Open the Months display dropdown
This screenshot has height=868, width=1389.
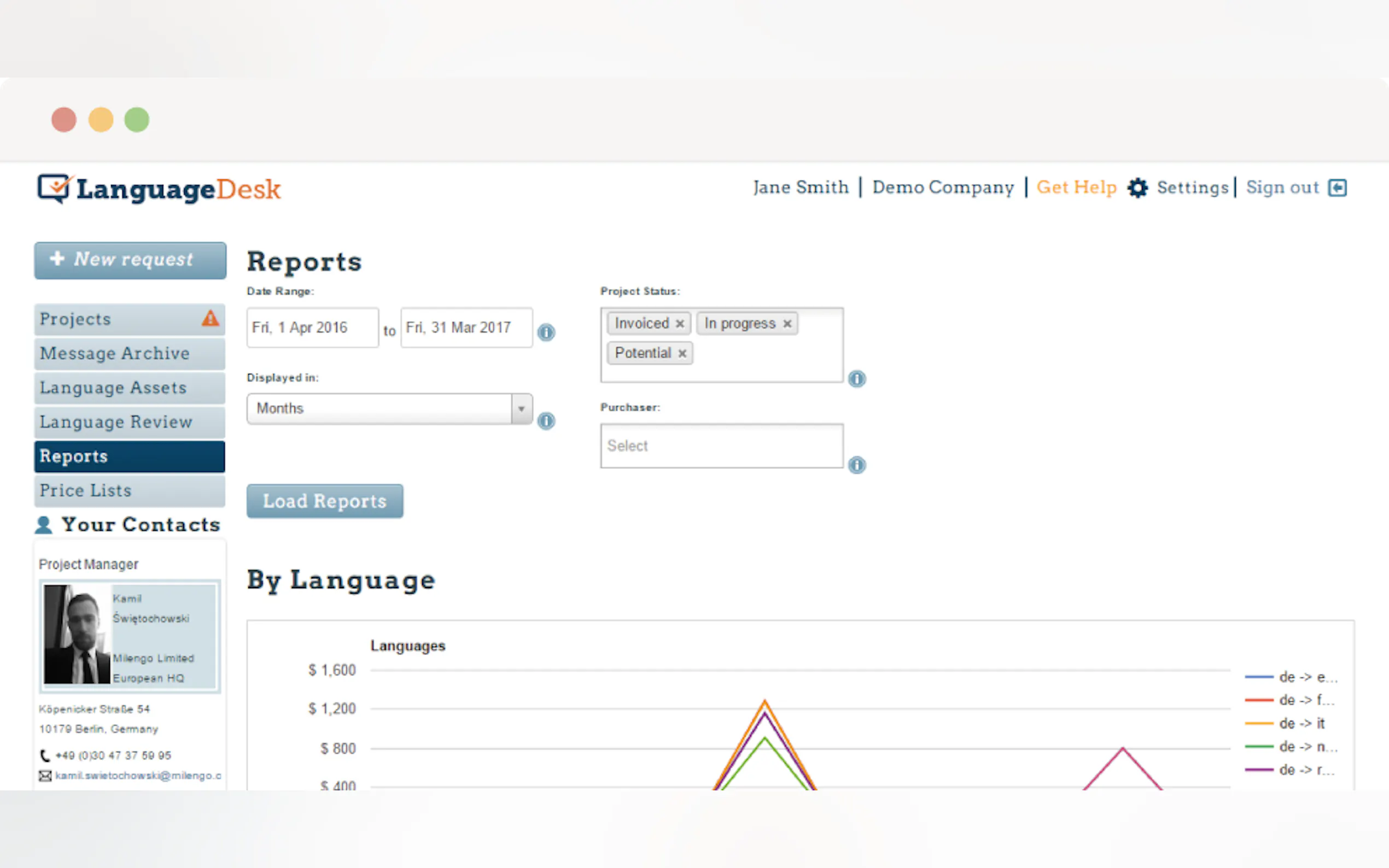pyautogui.click(x=389, y=409)
